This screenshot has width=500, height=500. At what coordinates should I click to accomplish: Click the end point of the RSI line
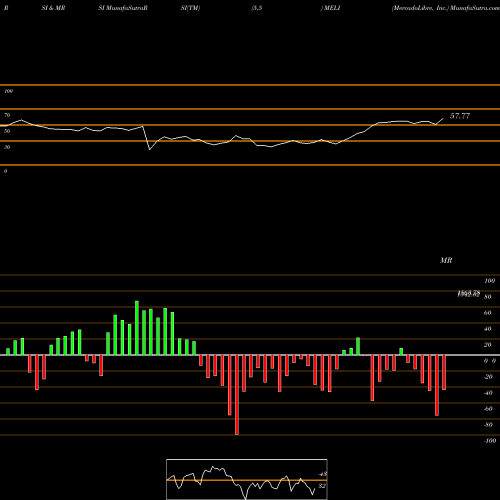(443, 118)
